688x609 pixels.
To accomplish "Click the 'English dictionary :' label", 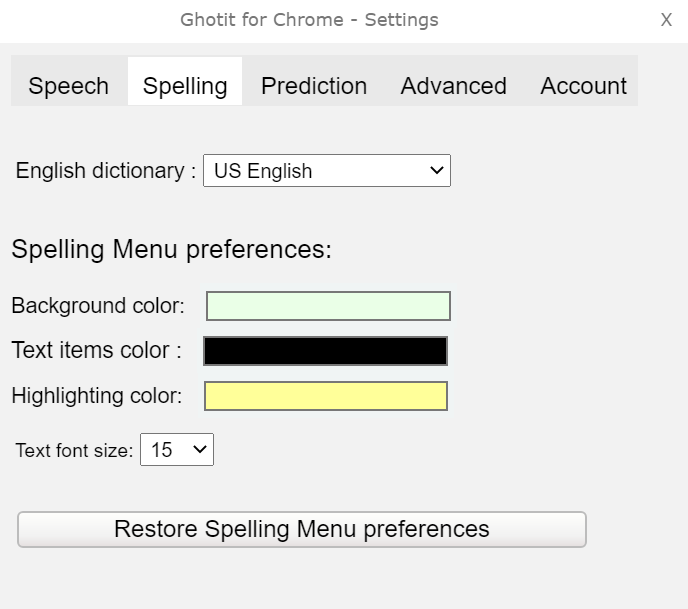I will pos(106,171).
